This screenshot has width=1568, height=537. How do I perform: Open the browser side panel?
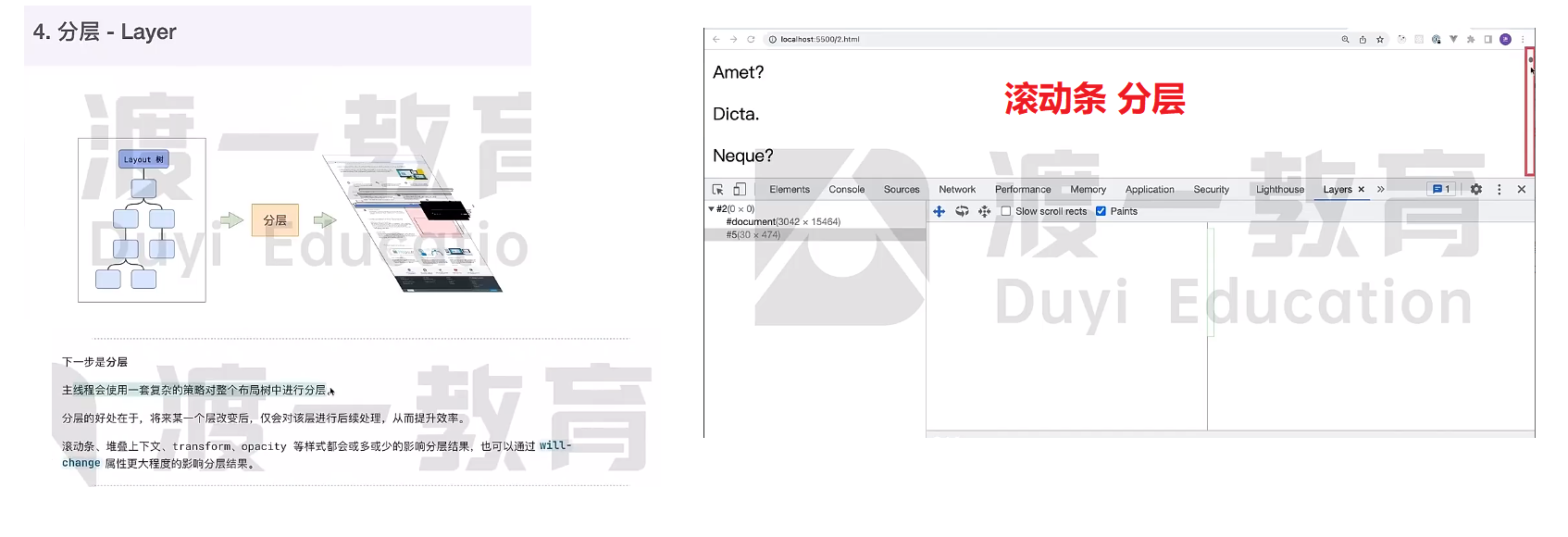coord(1487,40)
